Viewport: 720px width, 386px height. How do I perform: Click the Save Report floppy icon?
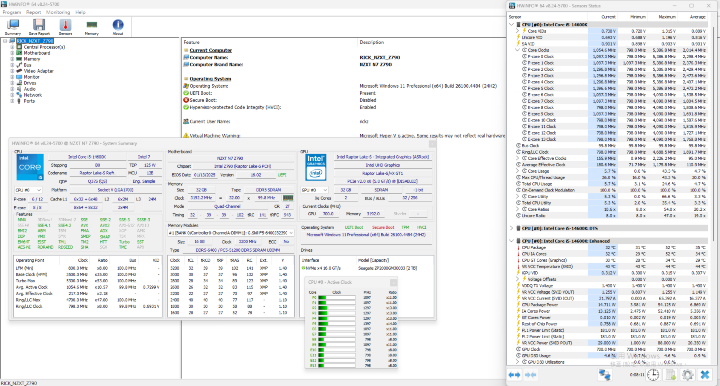(39, 27)
